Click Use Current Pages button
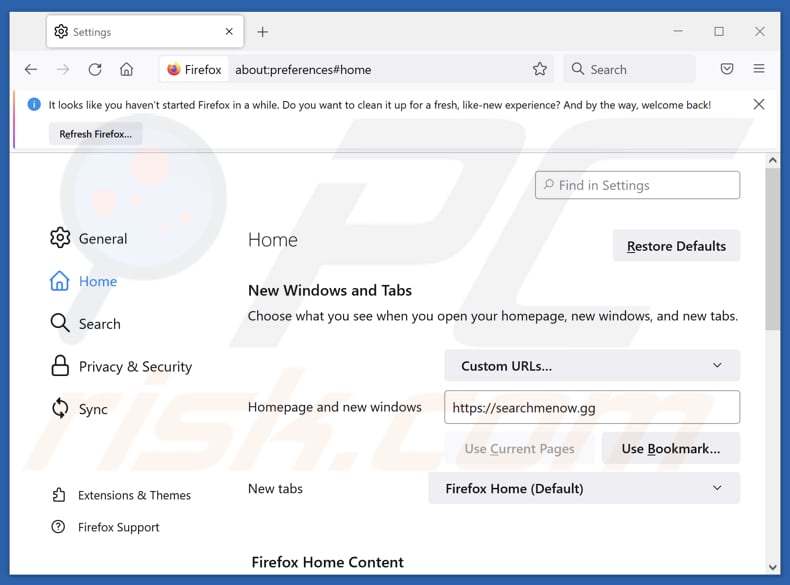 [x=519, y=448]
